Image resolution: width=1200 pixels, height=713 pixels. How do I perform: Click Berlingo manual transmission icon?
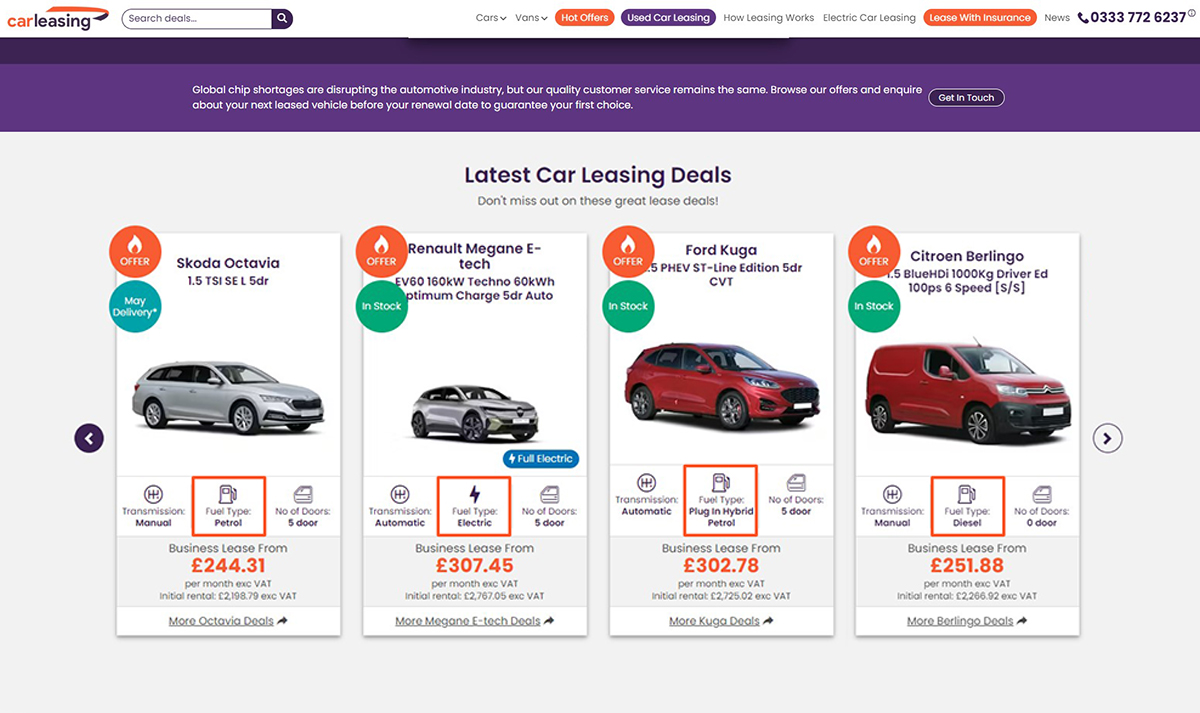tap(893, 494)
